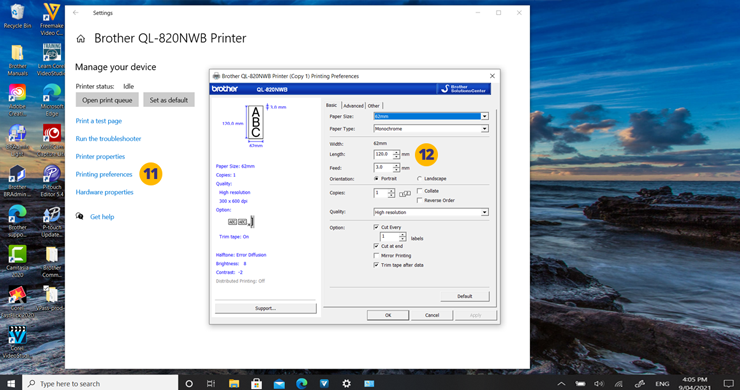This screenshot has height=390, width=740.
Task: Launch Camtasia 2020 from desktop
Action: tap(17, 262)
